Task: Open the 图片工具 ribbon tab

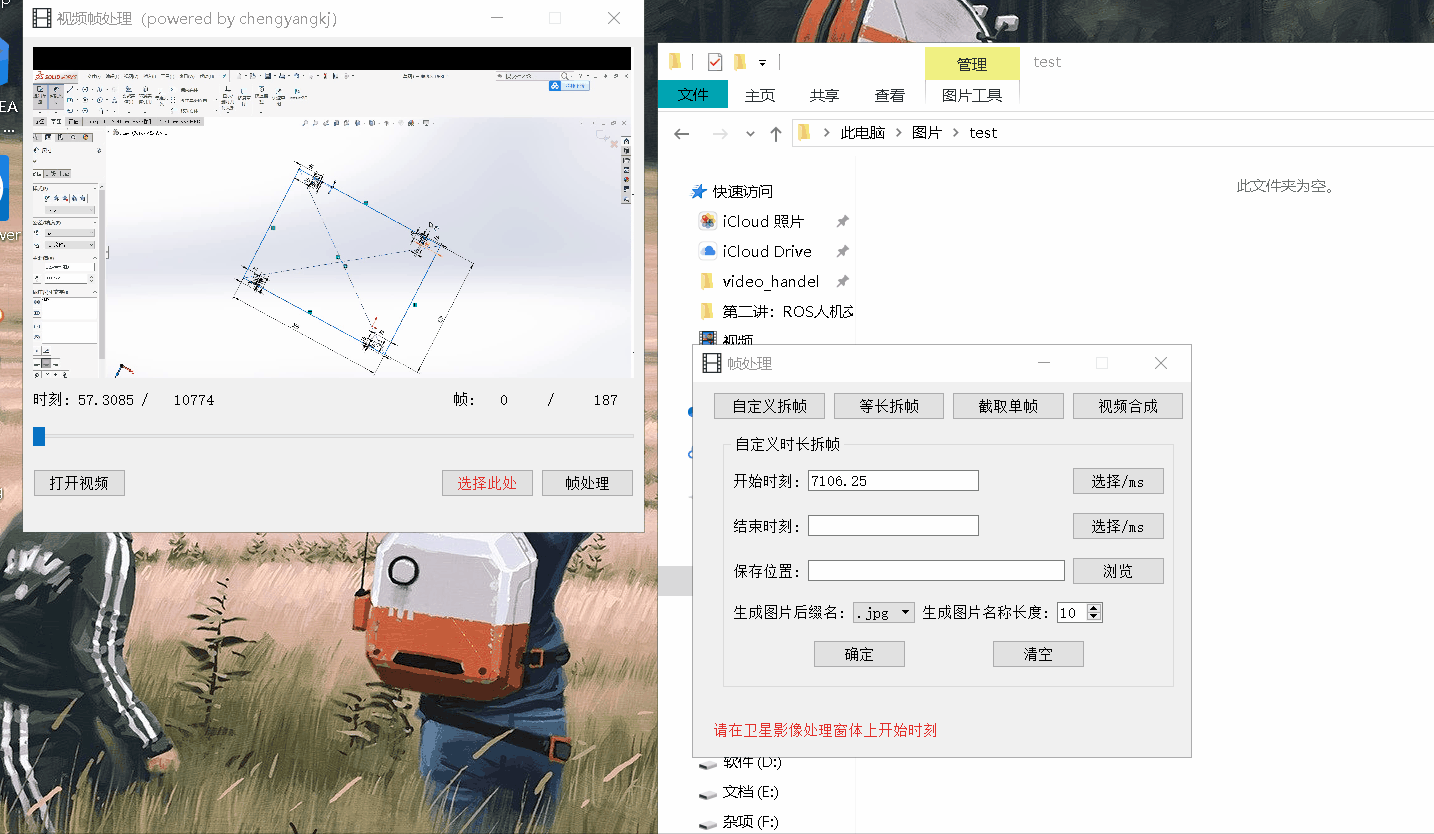Action: coord(972,95)
